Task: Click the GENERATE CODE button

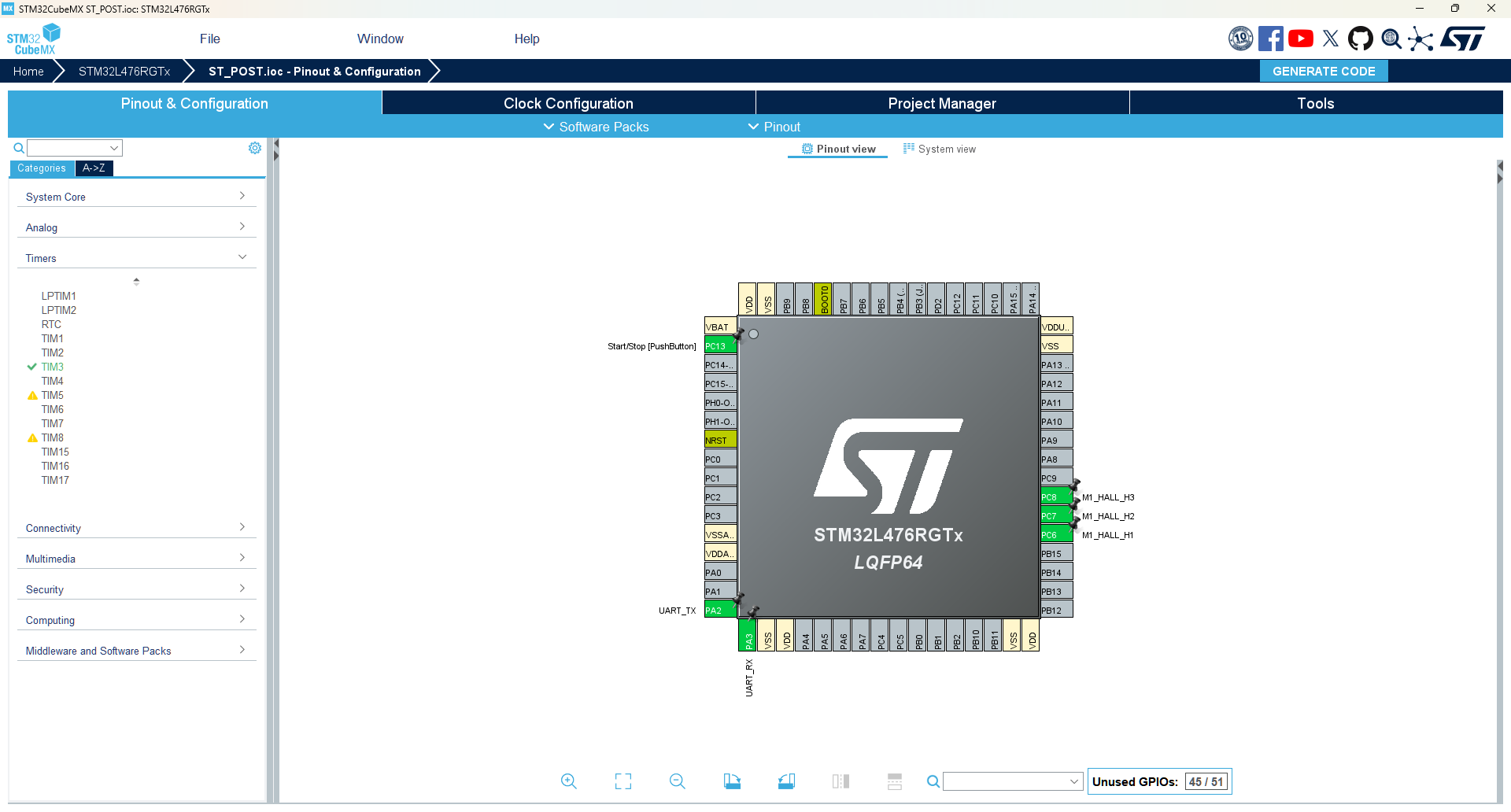Action: (1323, 71)
